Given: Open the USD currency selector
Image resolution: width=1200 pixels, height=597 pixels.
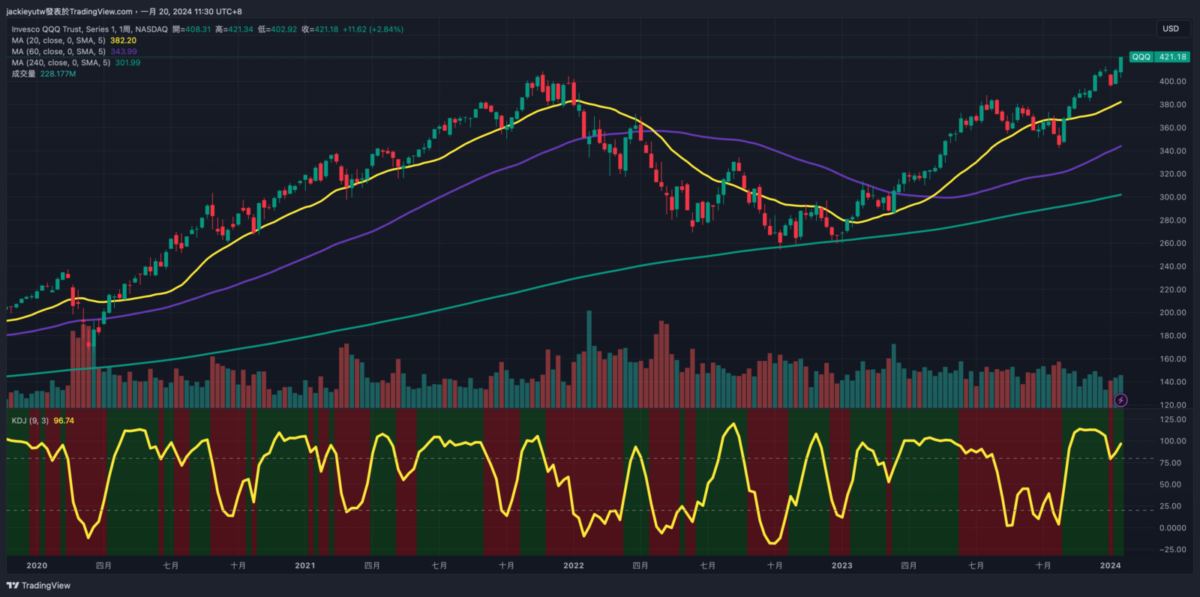Looking at the screenshot, I should pyautogui.click(x=1169, y=29).
